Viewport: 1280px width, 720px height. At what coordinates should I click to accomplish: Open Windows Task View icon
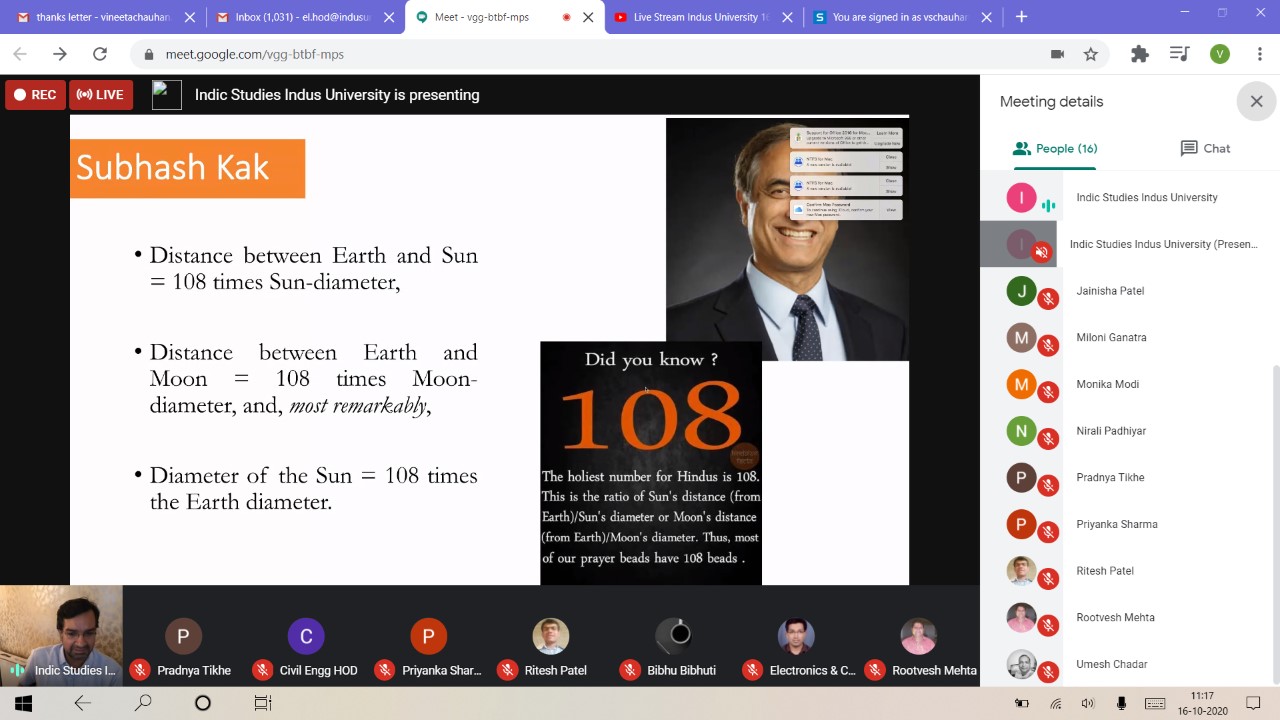click(x=262, y=703)
